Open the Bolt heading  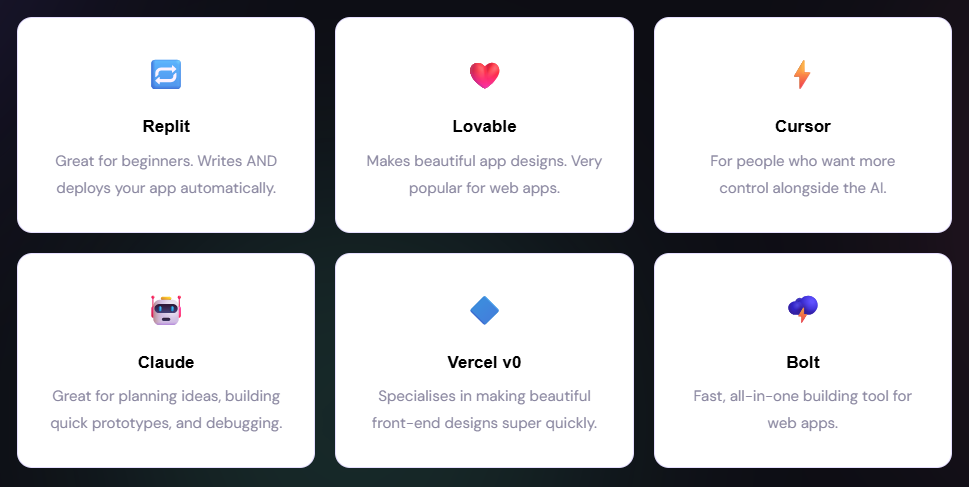[x=802, y=362]
